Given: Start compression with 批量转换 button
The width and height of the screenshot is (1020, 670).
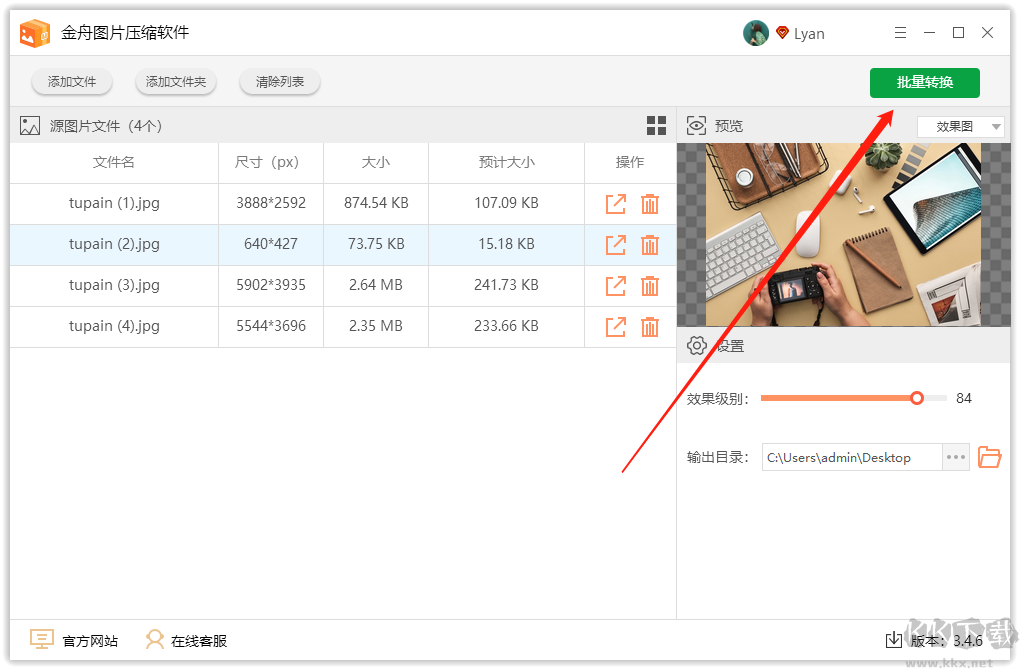Looking at the screenshot, I should 924,82.
